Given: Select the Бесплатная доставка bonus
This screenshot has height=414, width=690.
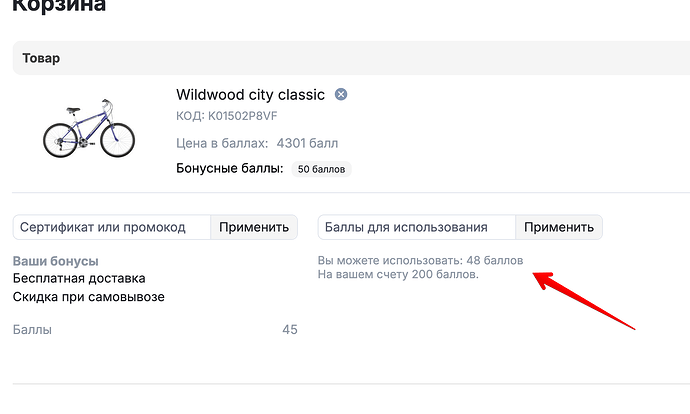Looking at the screenshot, I should pyautogui.click(x=79, y=278).
